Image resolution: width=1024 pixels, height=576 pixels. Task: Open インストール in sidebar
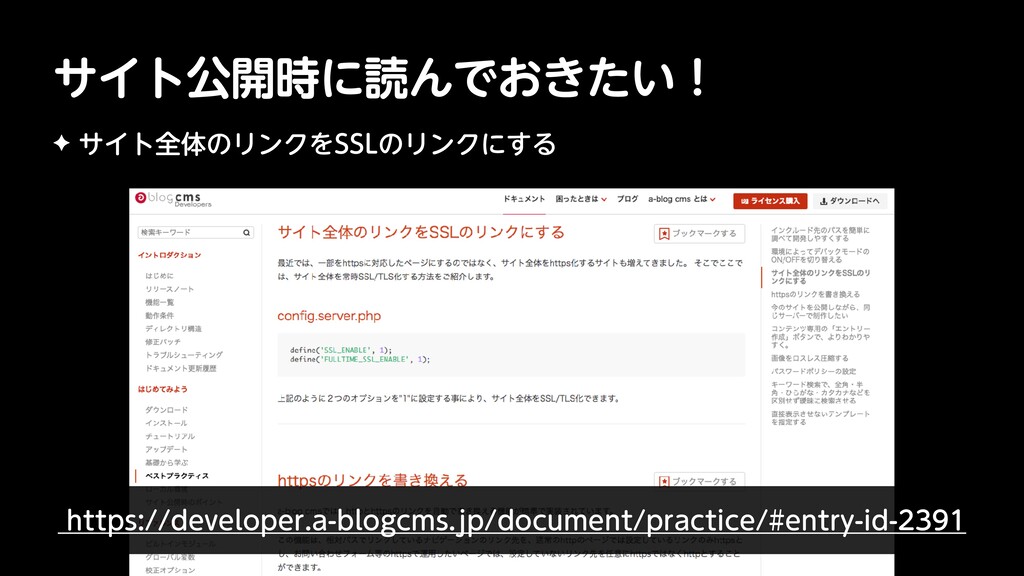pyautogui.click(x=166, y=423)
